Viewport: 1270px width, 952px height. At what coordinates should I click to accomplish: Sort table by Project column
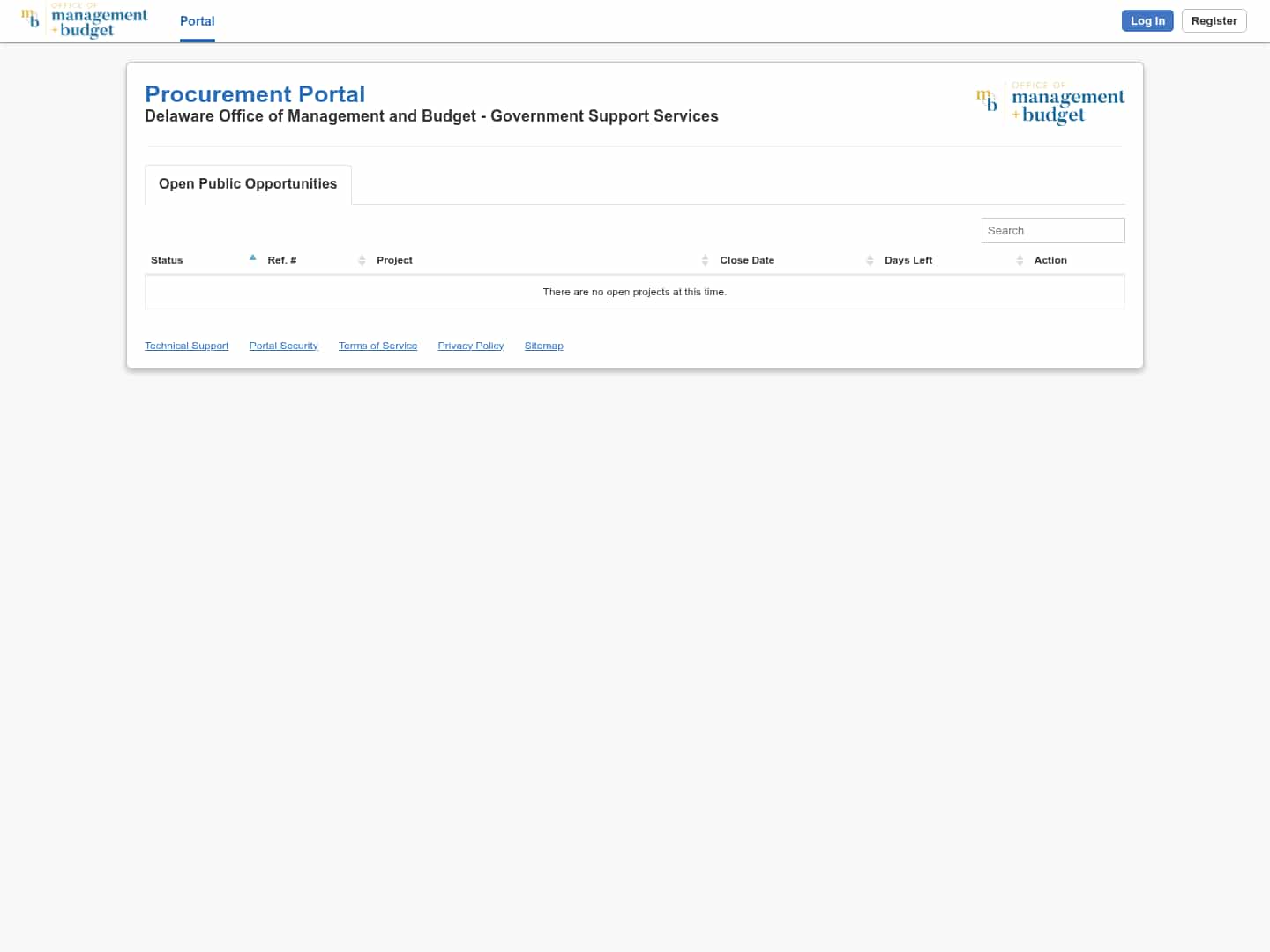click(x=542, y=260)
